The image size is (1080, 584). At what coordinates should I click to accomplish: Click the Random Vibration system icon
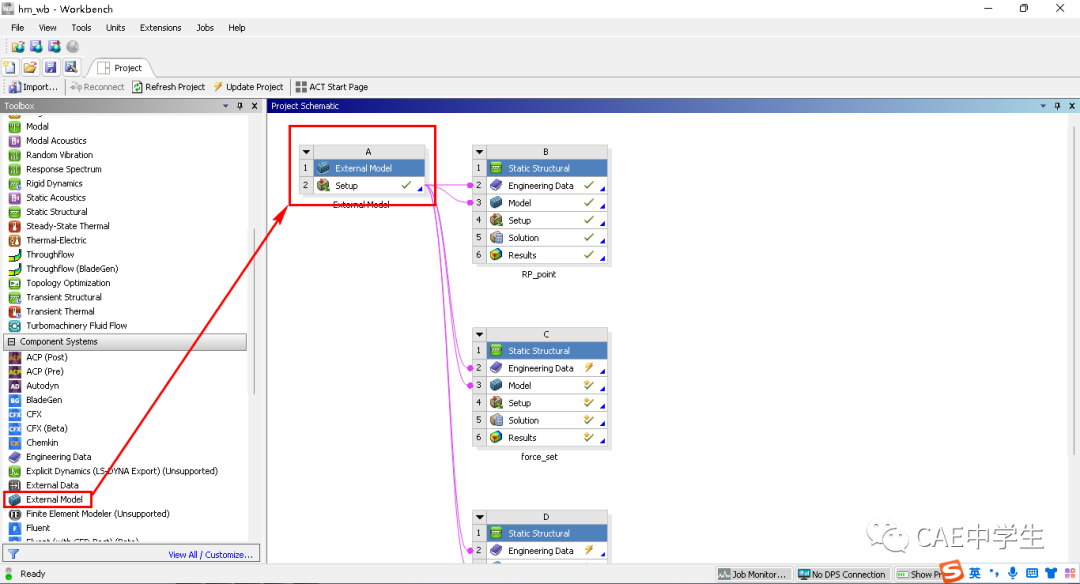14,155
